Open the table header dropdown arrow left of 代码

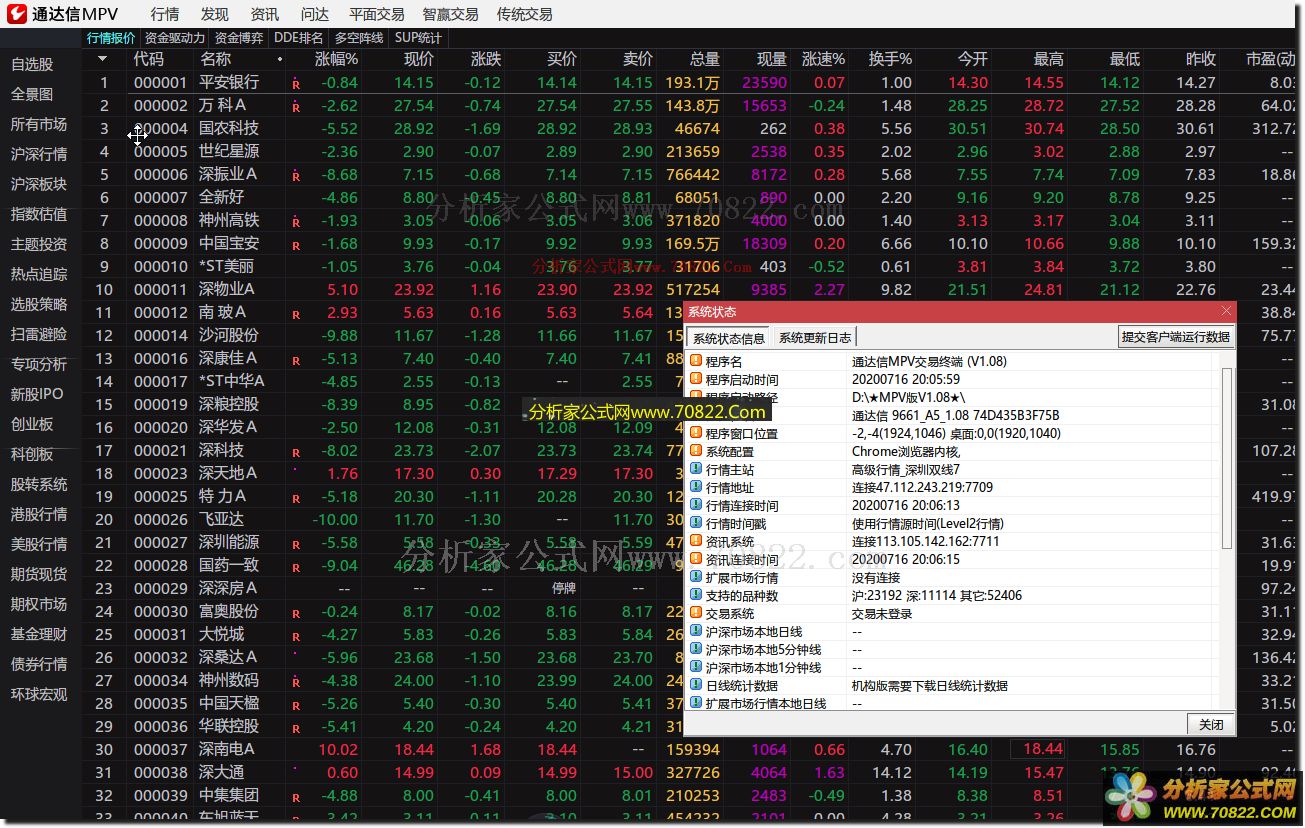pyautogui.click(x=102, y=59)
